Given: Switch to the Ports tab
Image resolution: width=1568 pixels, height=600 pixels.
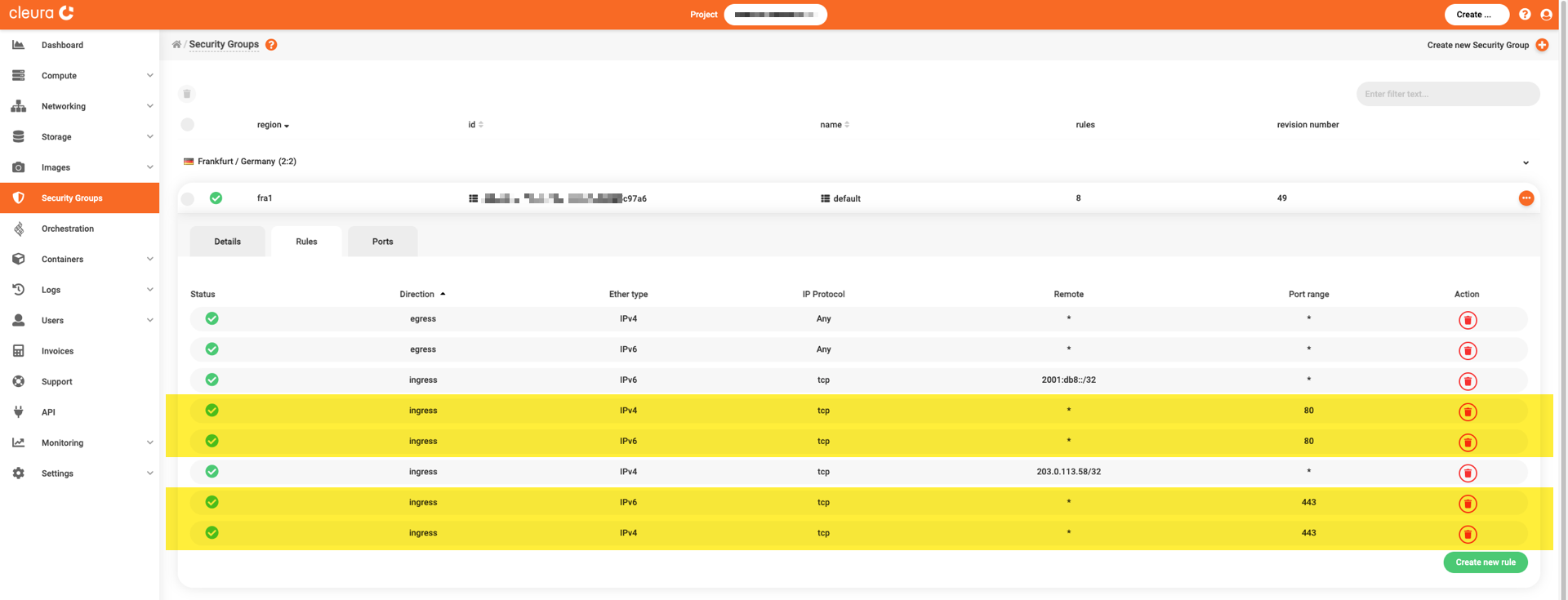Looking at the screenshot, I should tap(382, 242).
